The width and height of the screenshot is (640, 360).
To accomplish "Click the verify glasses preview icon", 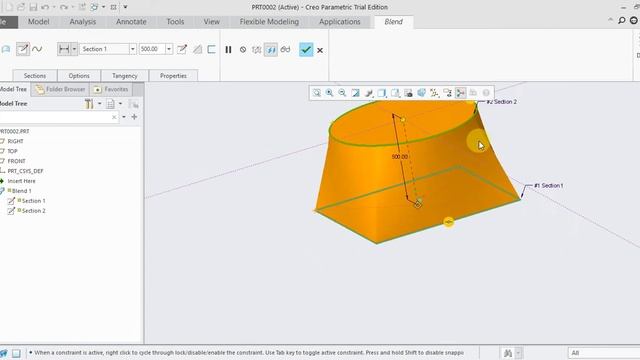I will (x=286, y=50).
